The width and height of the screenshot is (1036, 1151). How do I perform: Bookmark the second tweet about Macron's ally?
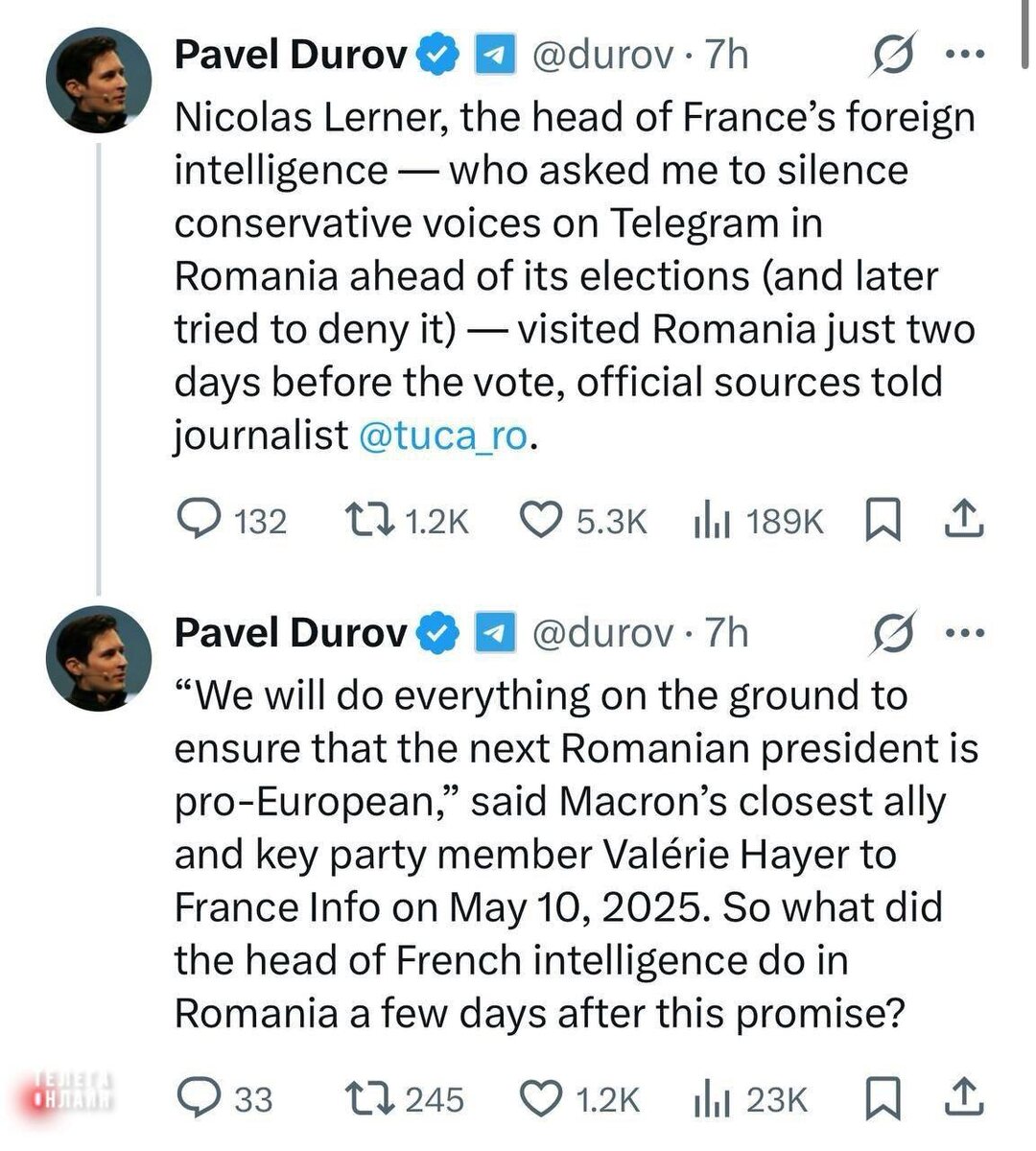[883, 1098]
